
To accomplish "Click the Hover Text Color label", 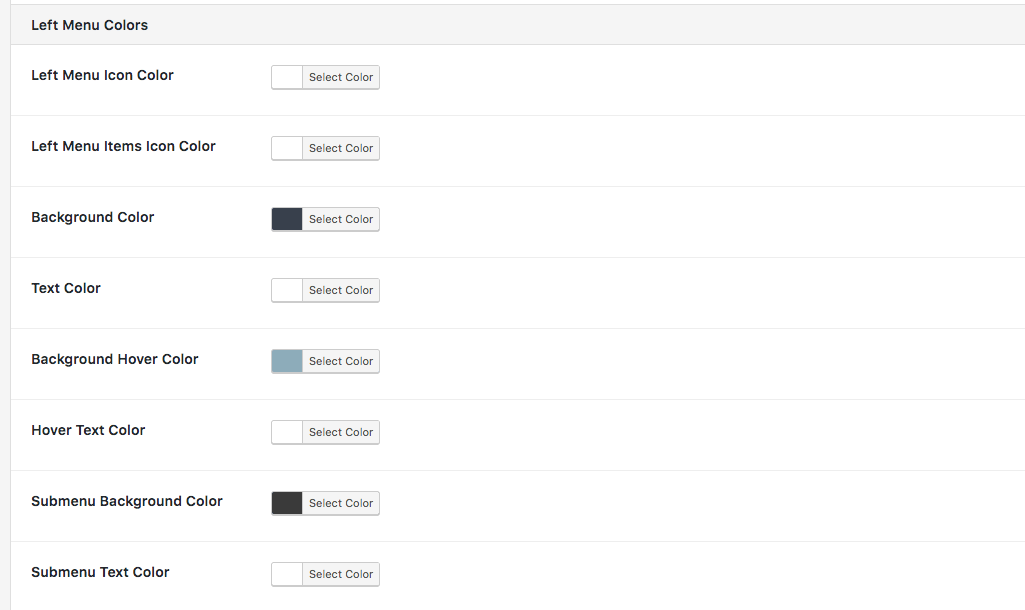I will point(88,430).
